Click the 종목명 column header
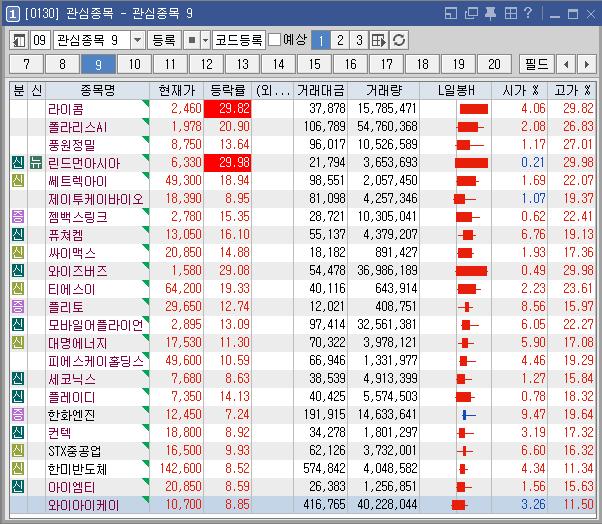Image resolution: width=602 pixels, height=524 pixels. [x=98, y=91]
